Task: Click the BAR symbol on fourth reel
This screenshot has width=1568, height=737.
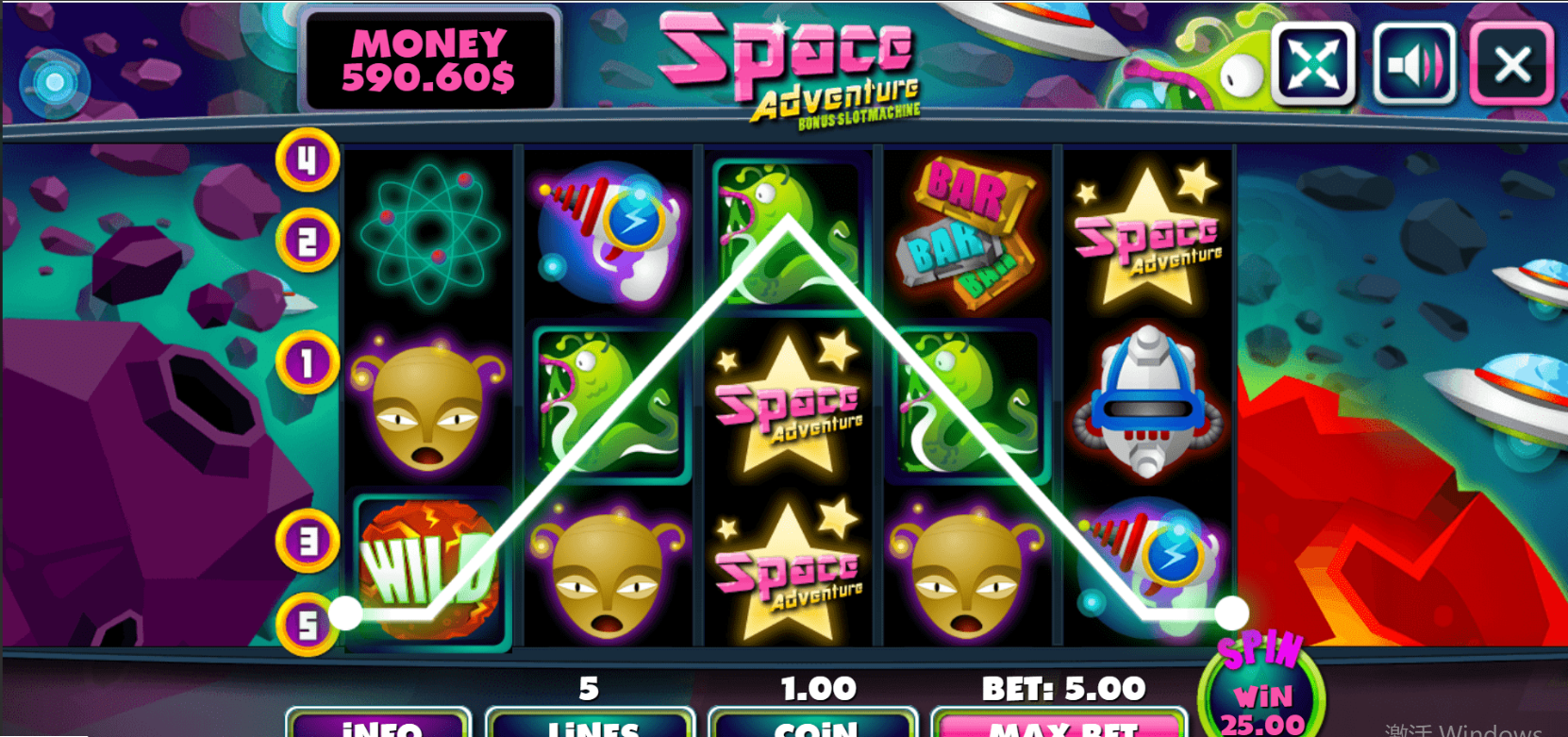Action: coord(967,233)
